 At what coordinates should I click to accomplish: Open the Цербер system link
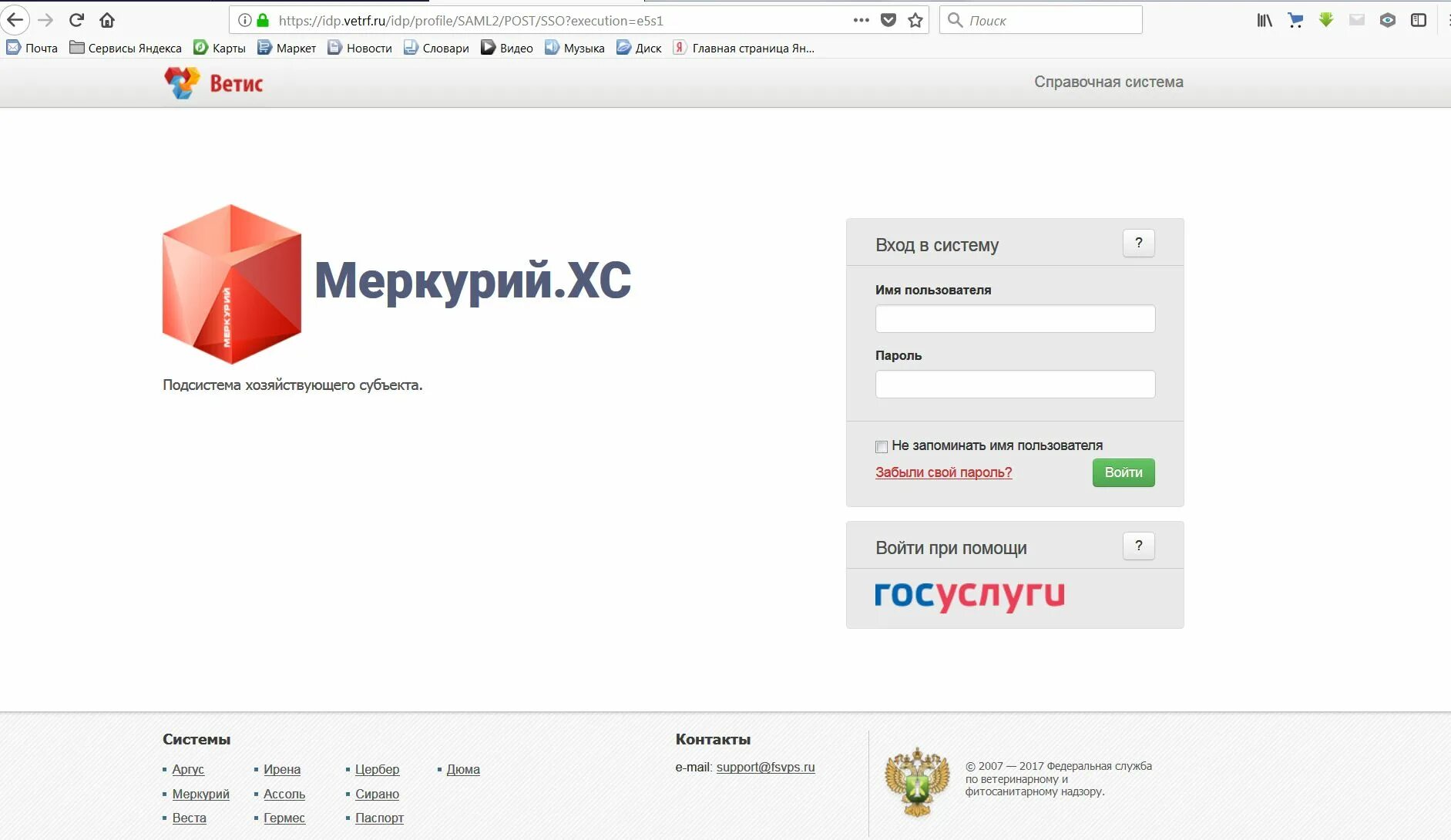click(377, 769)
